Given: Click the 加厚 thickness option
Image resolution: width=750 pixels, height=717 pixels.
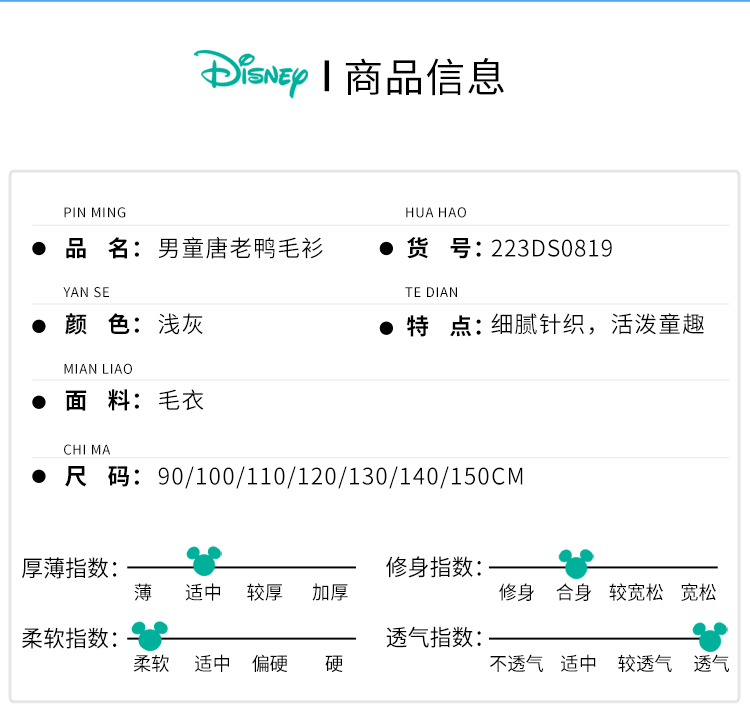Looking at the screenshot, I should tap(330, 593).
